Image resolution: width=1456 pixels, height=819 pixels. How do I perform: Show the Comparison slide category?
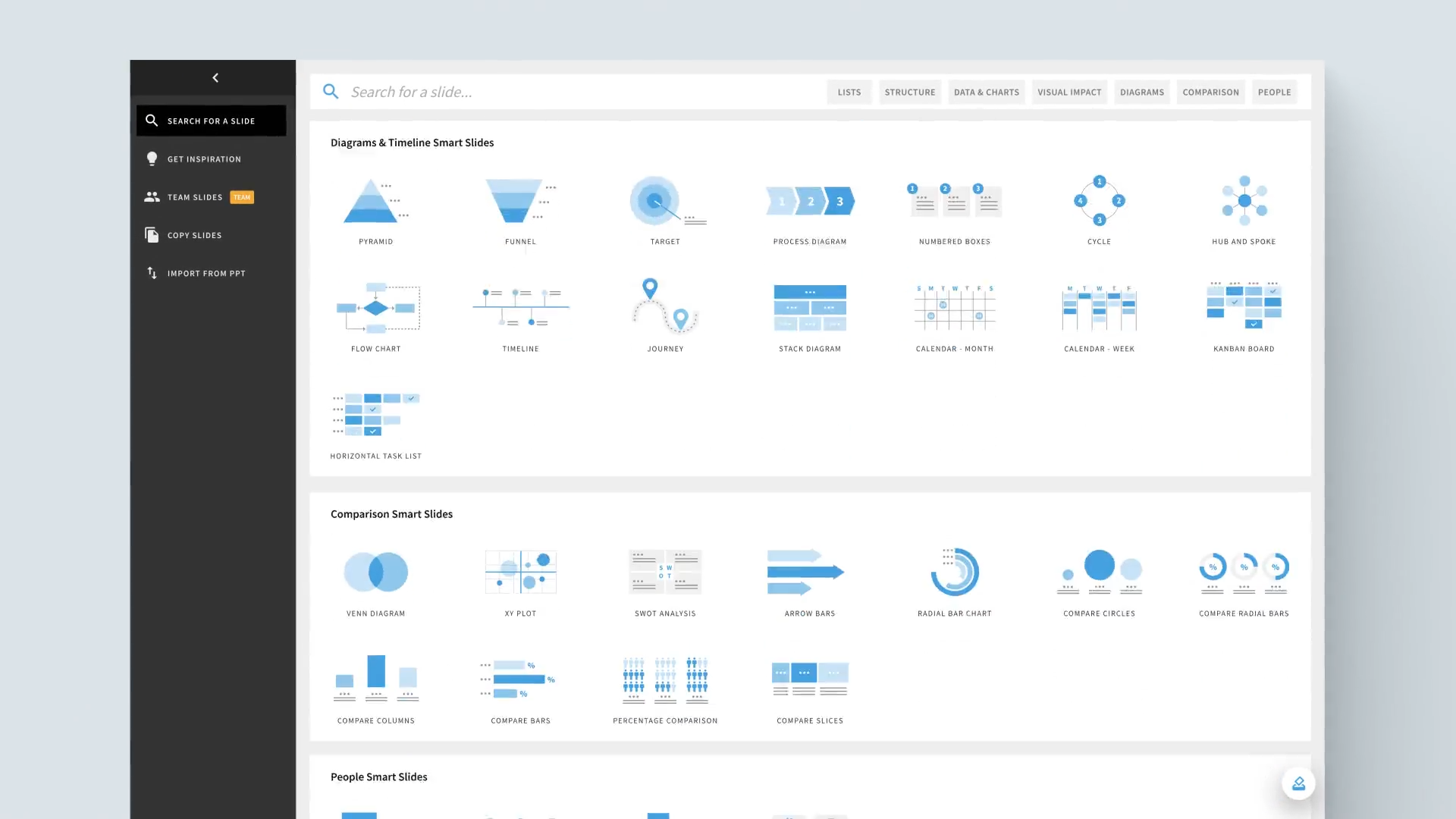(x=1210, y=93)
